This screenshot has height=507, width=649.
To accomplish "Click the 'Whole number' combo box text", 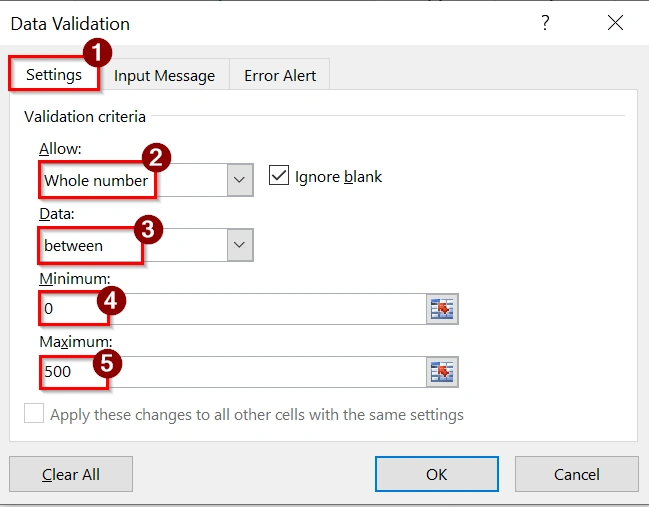I will coord(96,181).
